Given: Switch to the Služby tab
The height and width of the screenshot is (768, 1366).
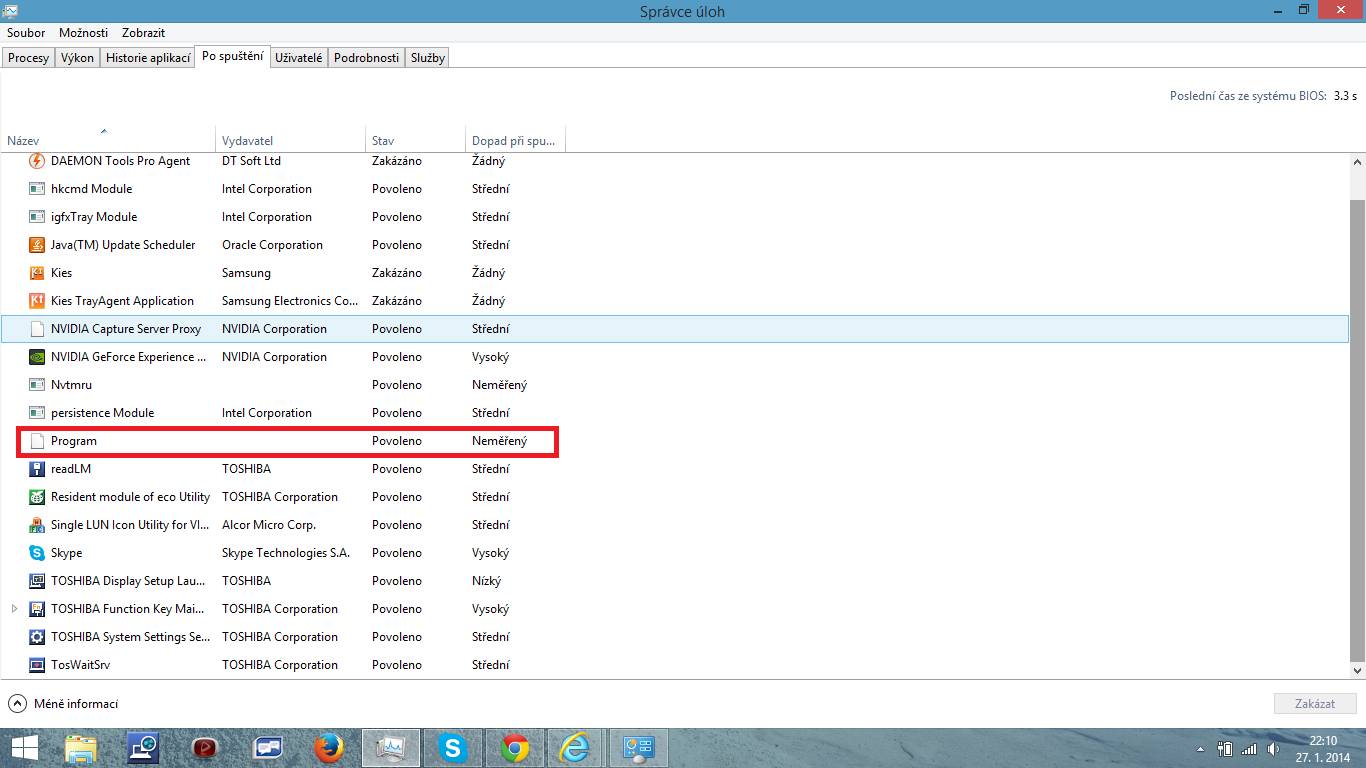Looking at the screenshot, I should coord(427,58).
